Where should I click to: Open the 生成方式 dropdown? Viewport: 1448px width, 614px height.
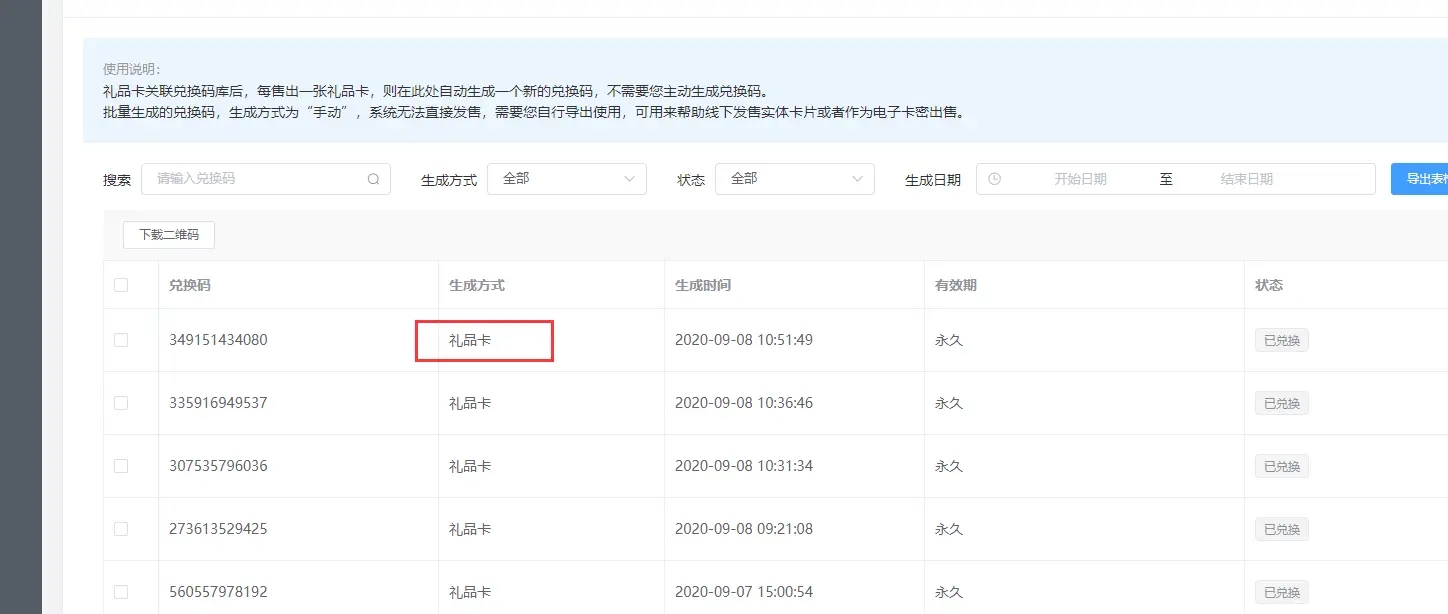tap(567, 179)
